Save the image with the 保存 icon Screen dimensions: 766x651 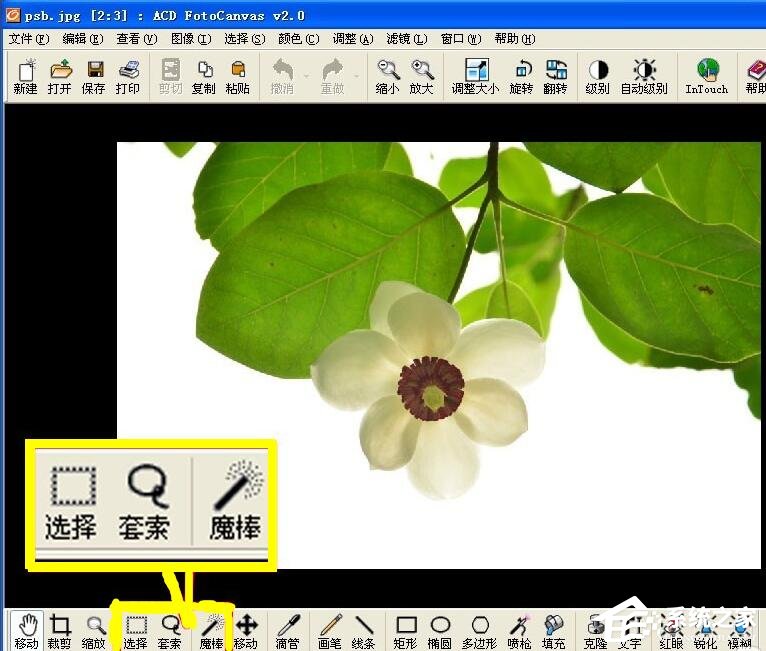click(x=94, y=76)
